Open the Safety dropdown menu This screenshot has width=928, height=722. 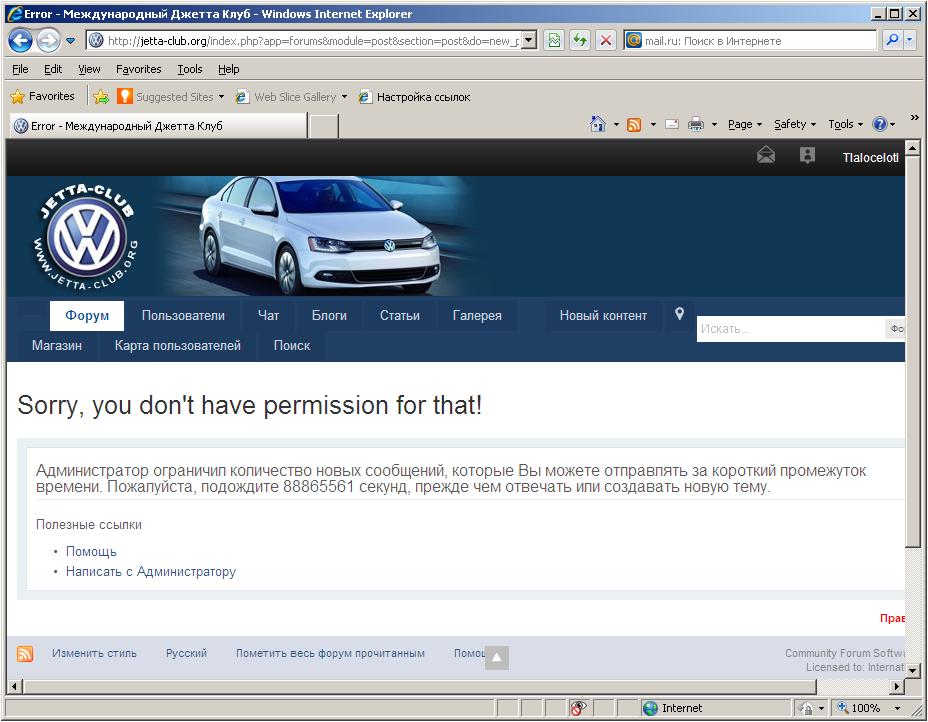(795, 125)
